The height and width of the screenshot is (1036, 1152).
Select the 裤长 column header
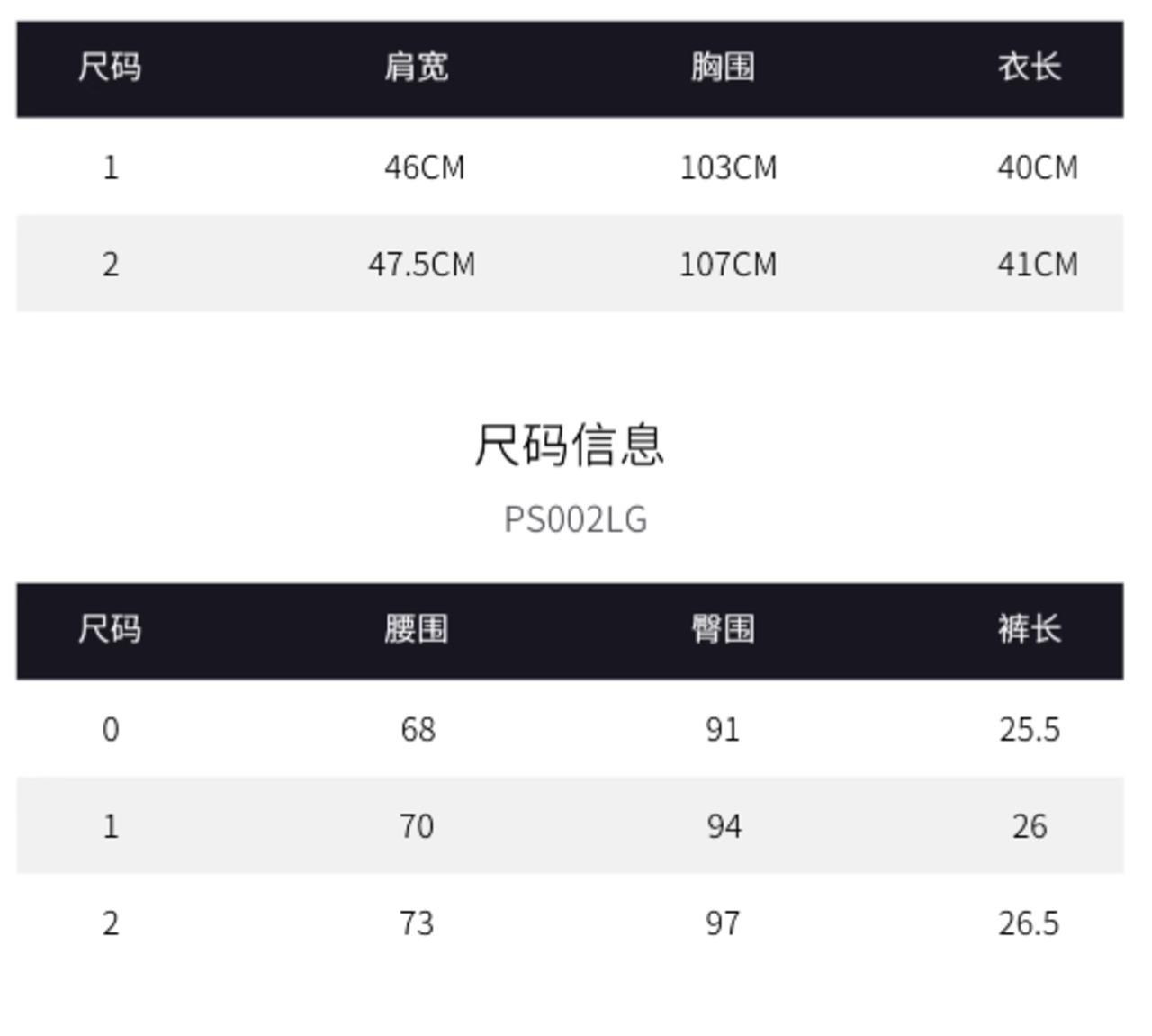tap(1030, 629)
